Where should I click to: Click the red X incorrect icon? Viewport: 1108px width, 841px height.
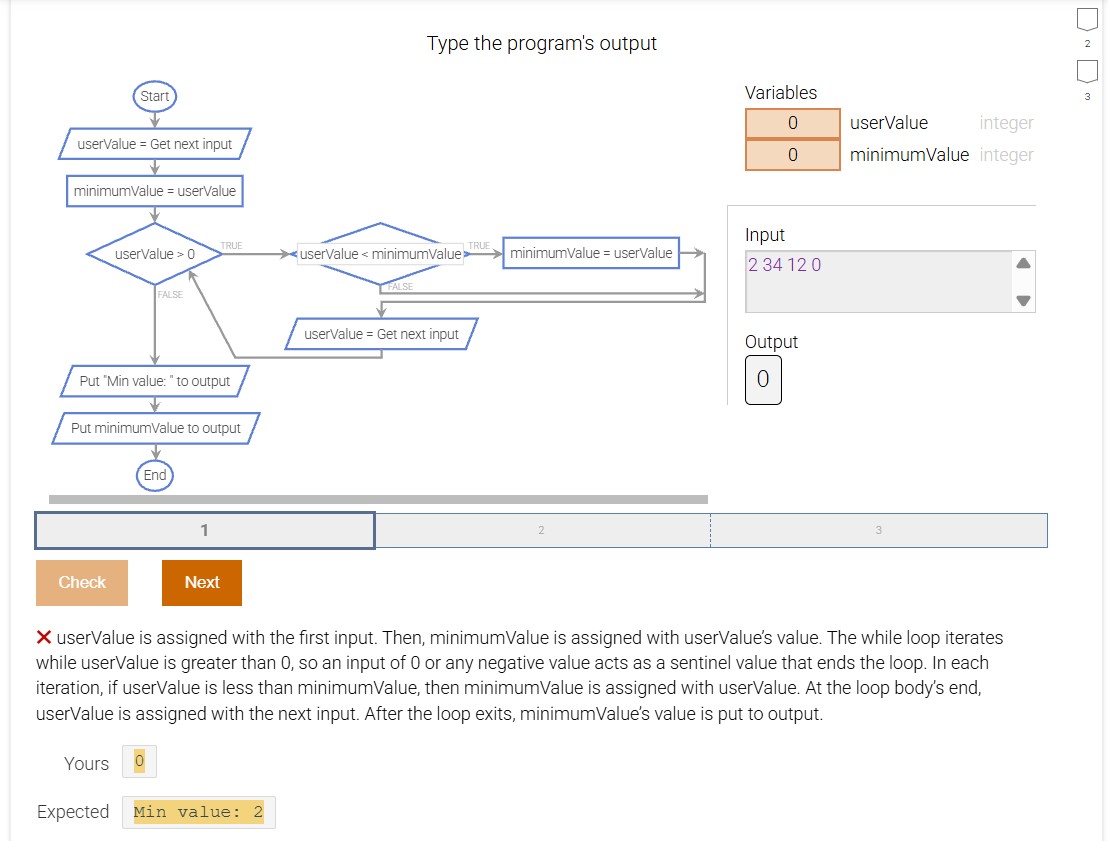click(x=44, y=637)
